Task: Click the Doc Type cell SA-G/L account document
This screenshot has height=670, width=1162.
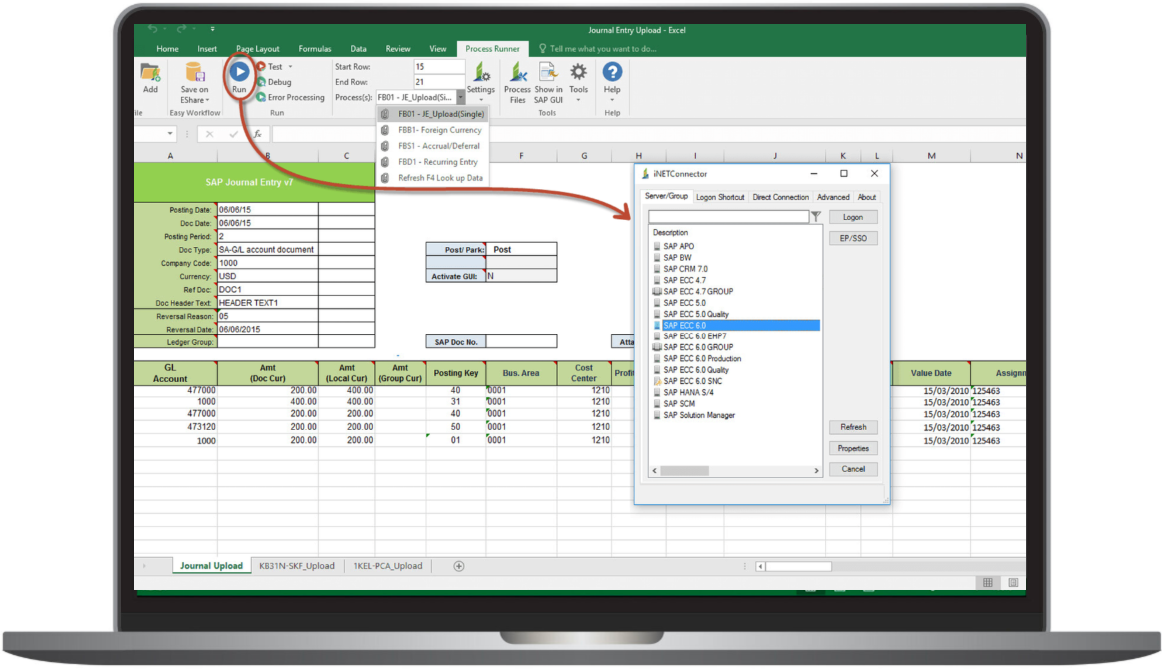Action: (268, 250)
